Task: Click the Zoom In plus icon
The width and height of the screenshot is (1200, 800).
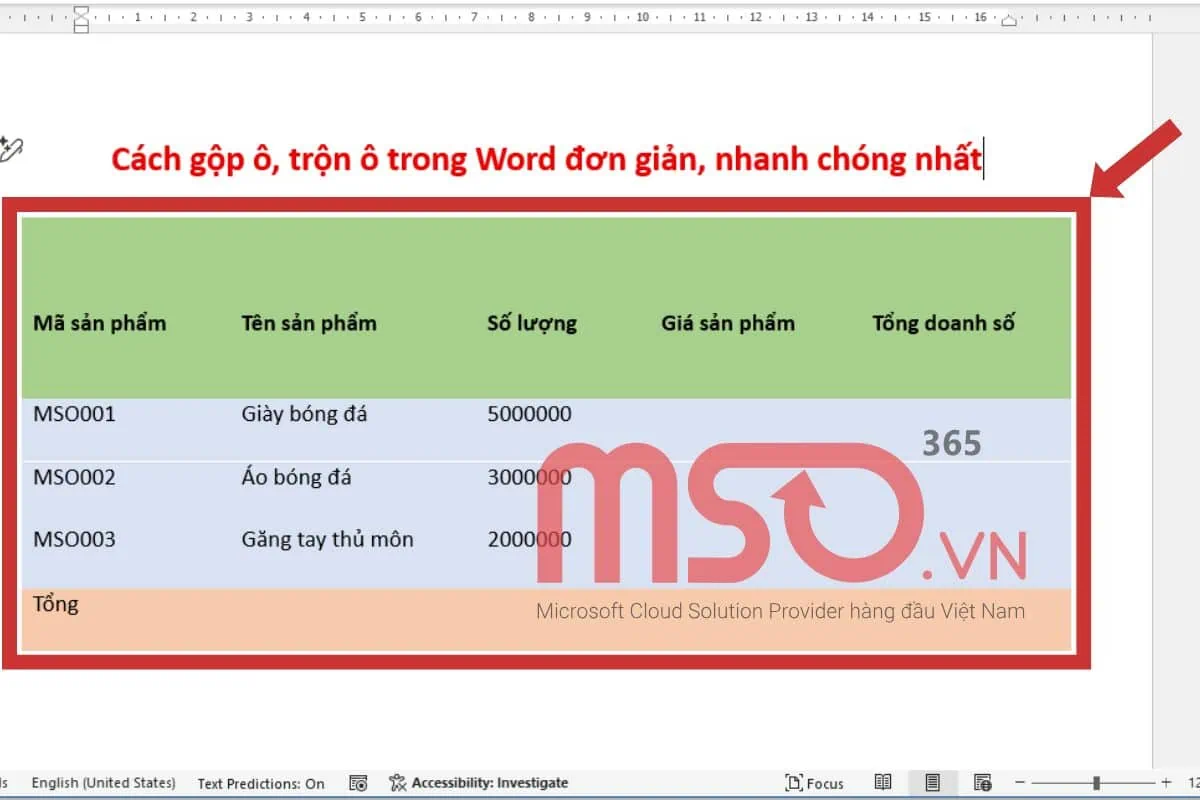Action: (x=1167, y=781)
